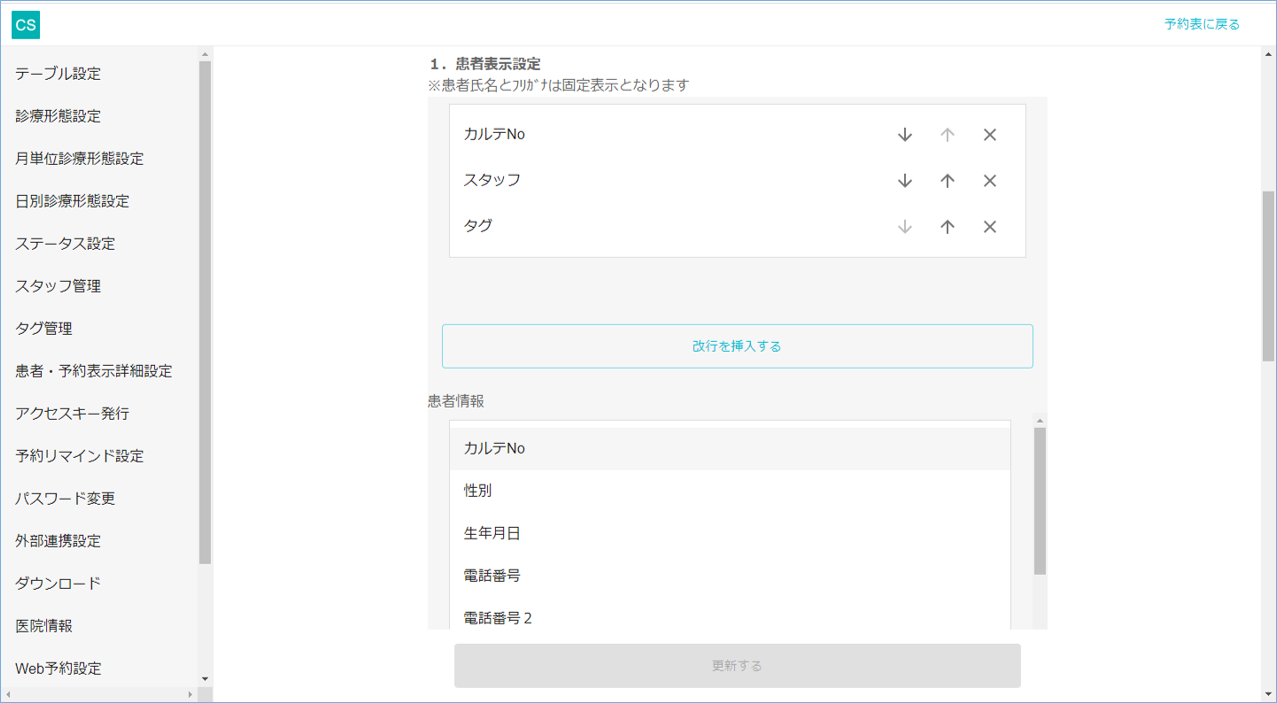The width and height of the screenshot is (1277, 703).
Task: Move スタッフ row down with arrow
Action: click(905, 181)
